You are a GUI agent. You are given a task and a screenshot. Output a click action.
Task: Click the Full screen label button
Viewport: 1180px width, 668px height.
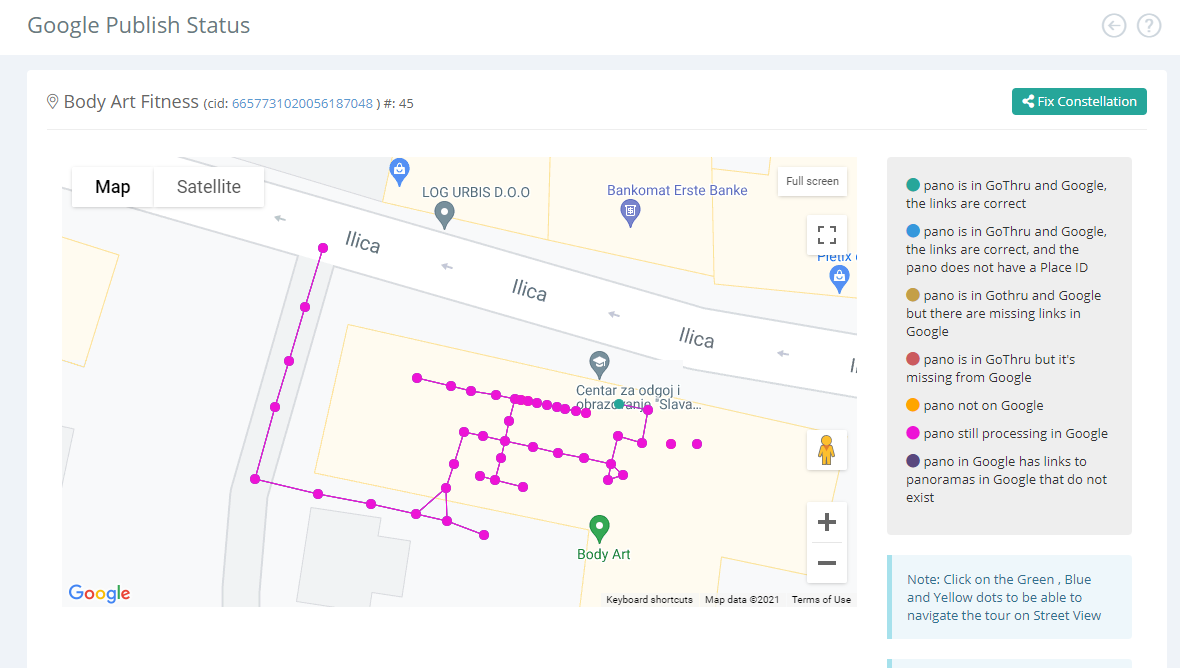(x=812, y=181)
